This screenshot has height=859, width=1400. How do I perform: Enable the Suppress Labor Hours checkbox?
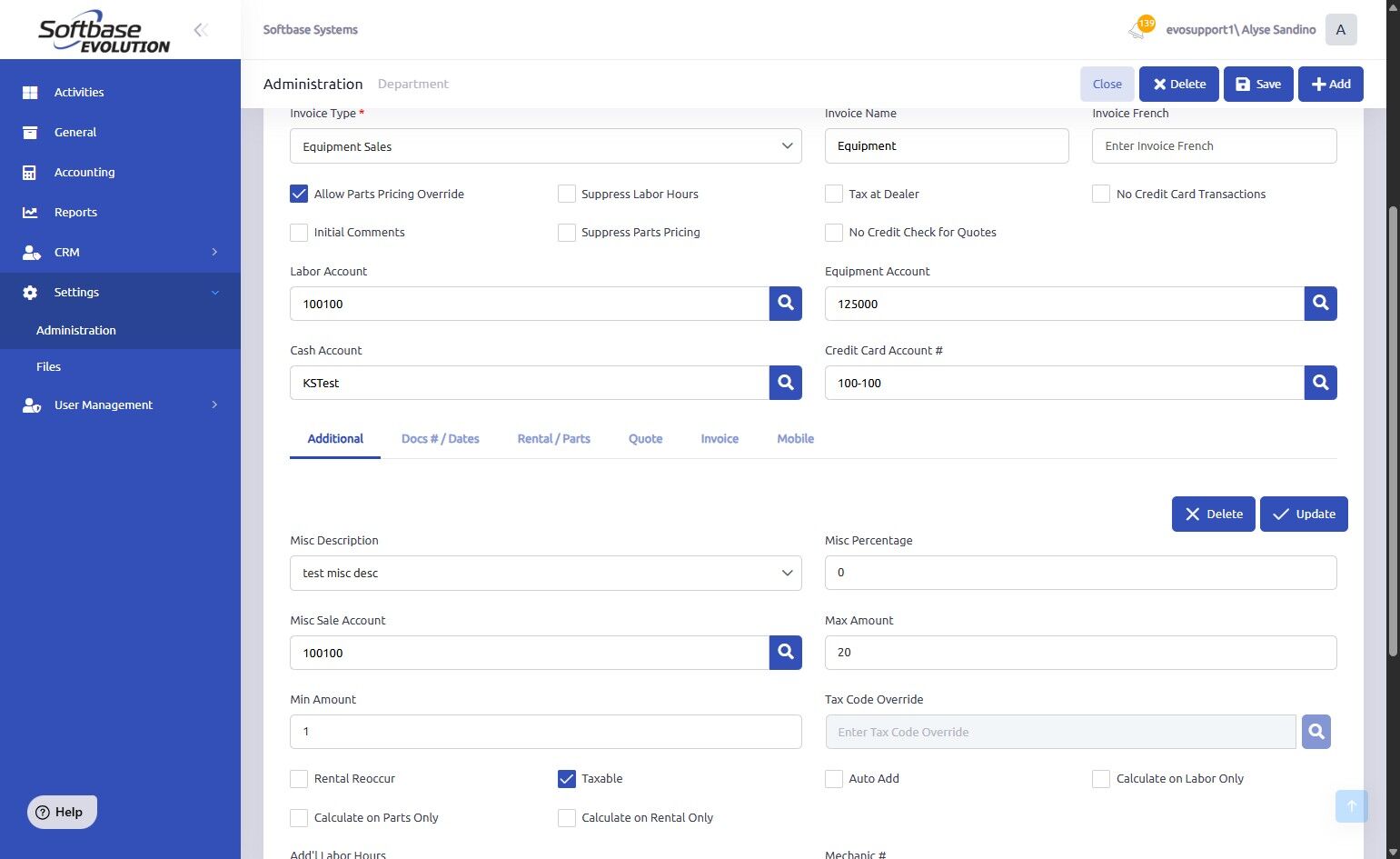point(567,194)
